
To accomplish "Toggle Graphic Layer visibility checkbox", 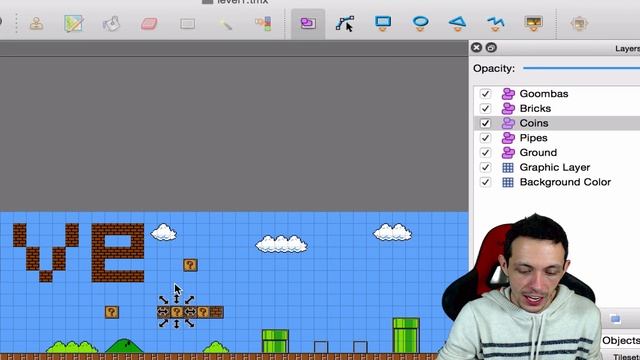I will [485, 167].
